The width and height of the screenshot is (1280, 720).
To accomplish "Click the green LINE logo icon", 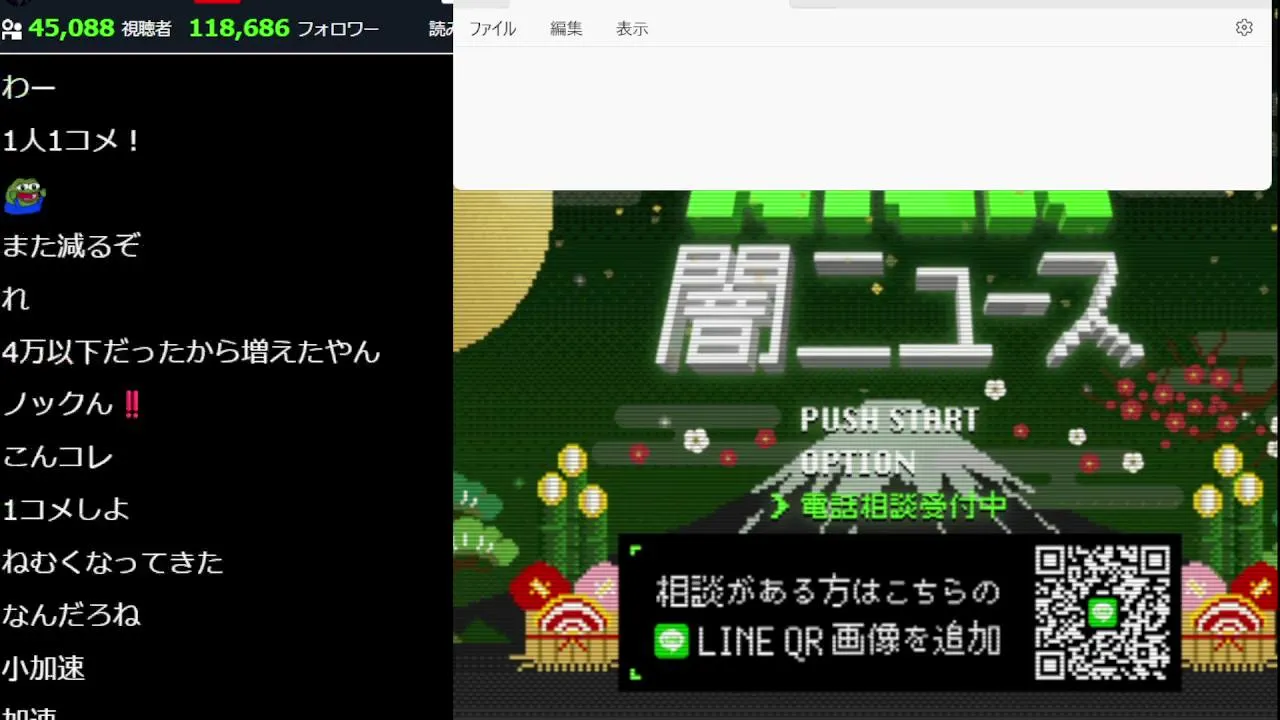I will coord(671,641).
